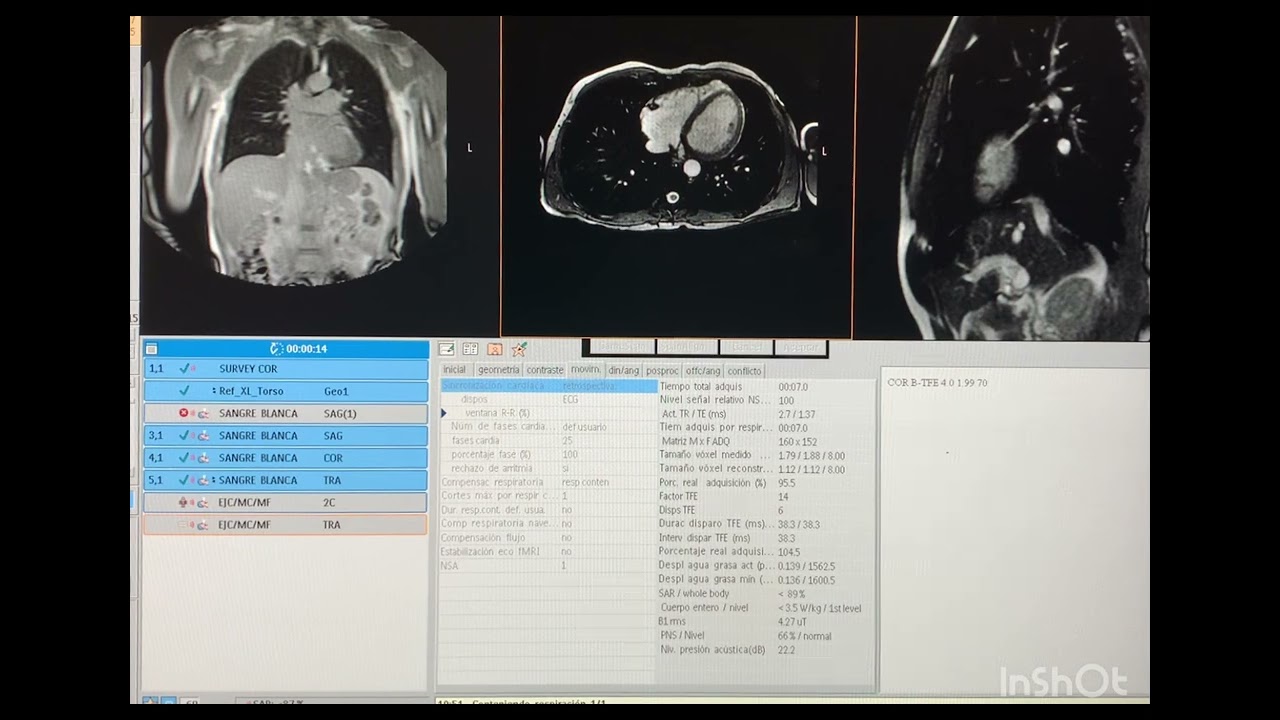Viewport: 1280px width, 720px height.
Task: Click the PNS / Nivel info row
Action: click(x=765, y=635)
